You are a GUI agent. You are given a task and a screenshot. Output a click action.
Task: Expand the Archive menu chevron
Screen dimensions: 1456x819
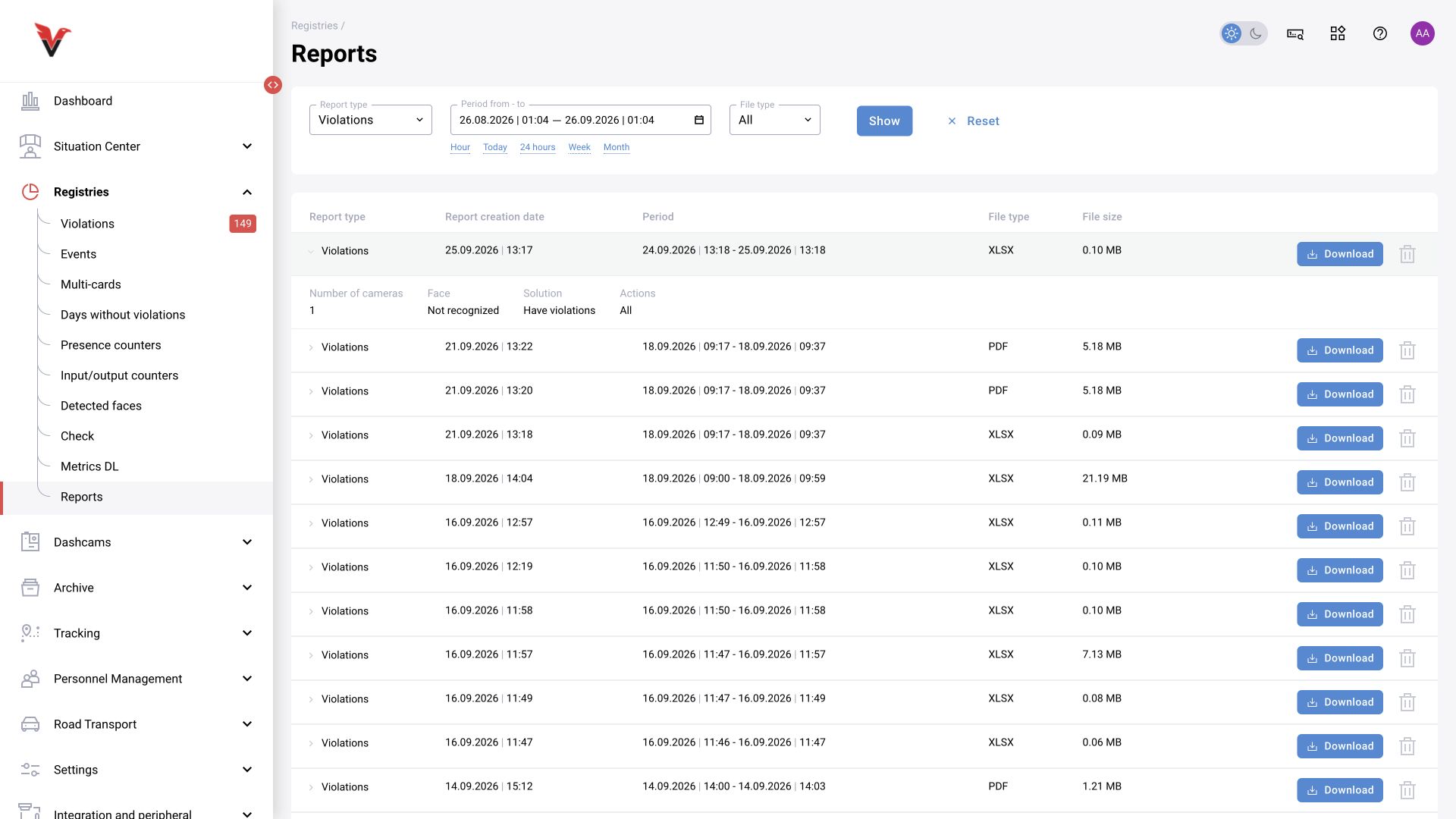(247, 587)
